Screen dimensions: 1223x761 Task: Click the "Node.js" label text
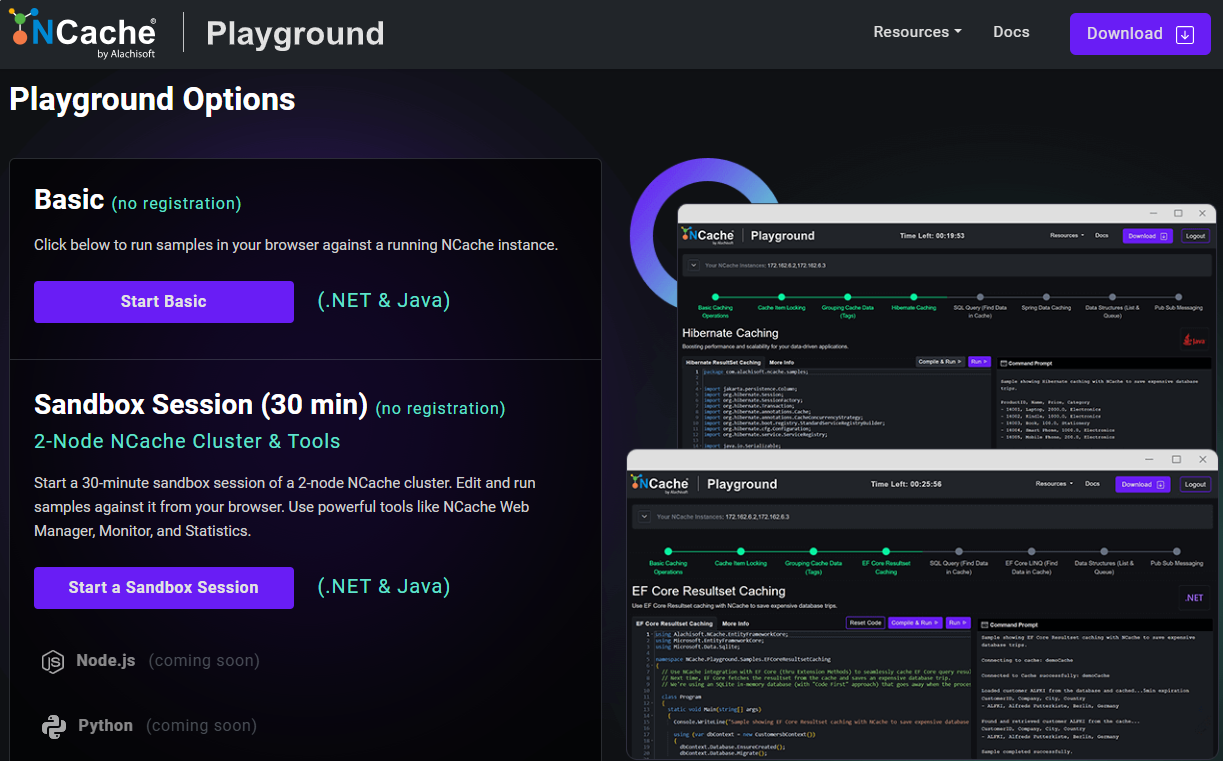[x=106, y=661]
